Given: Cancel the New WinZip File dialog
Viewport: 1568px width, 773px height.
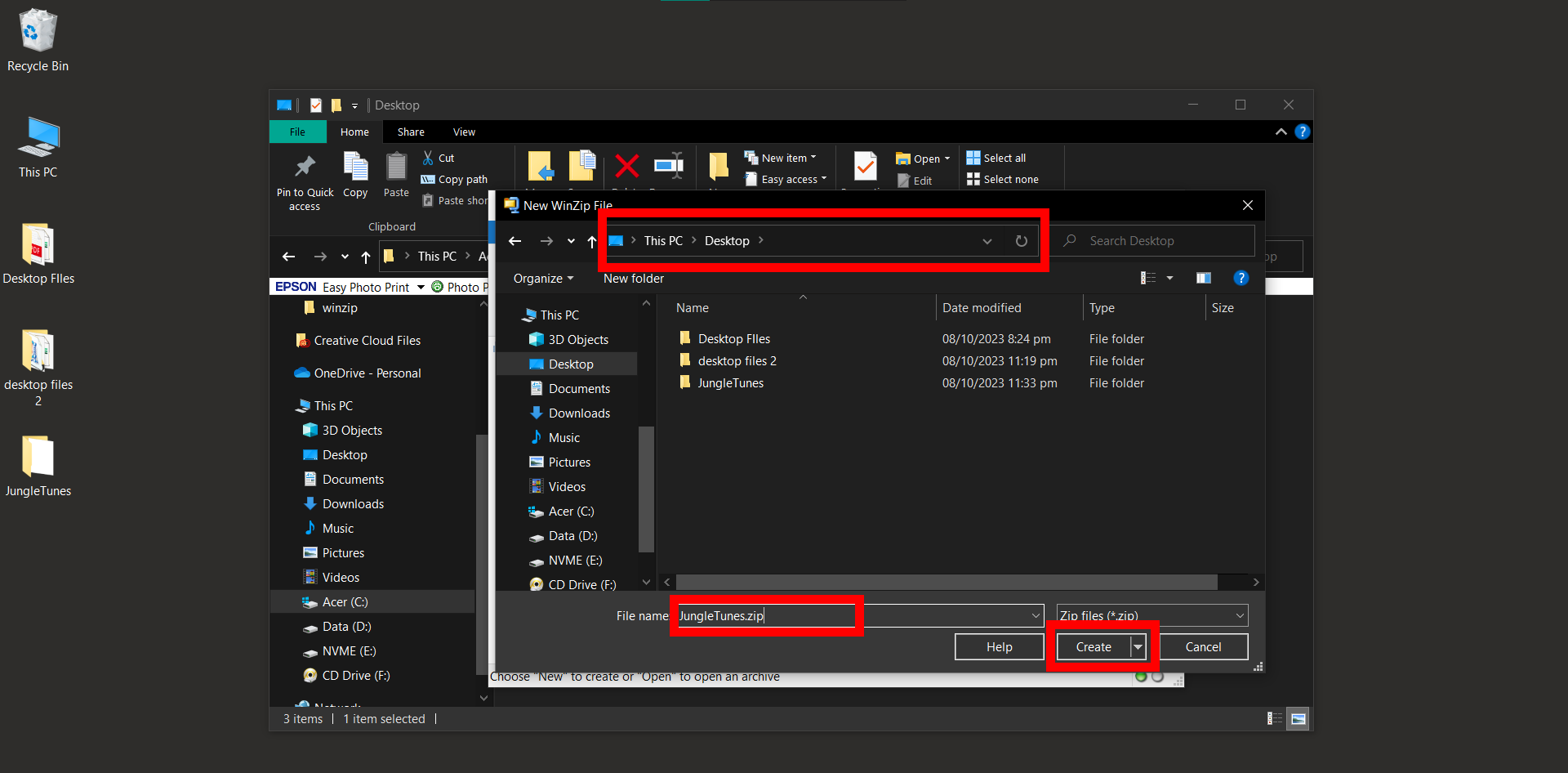Looking at the screenshot, I should [1202, 646].
